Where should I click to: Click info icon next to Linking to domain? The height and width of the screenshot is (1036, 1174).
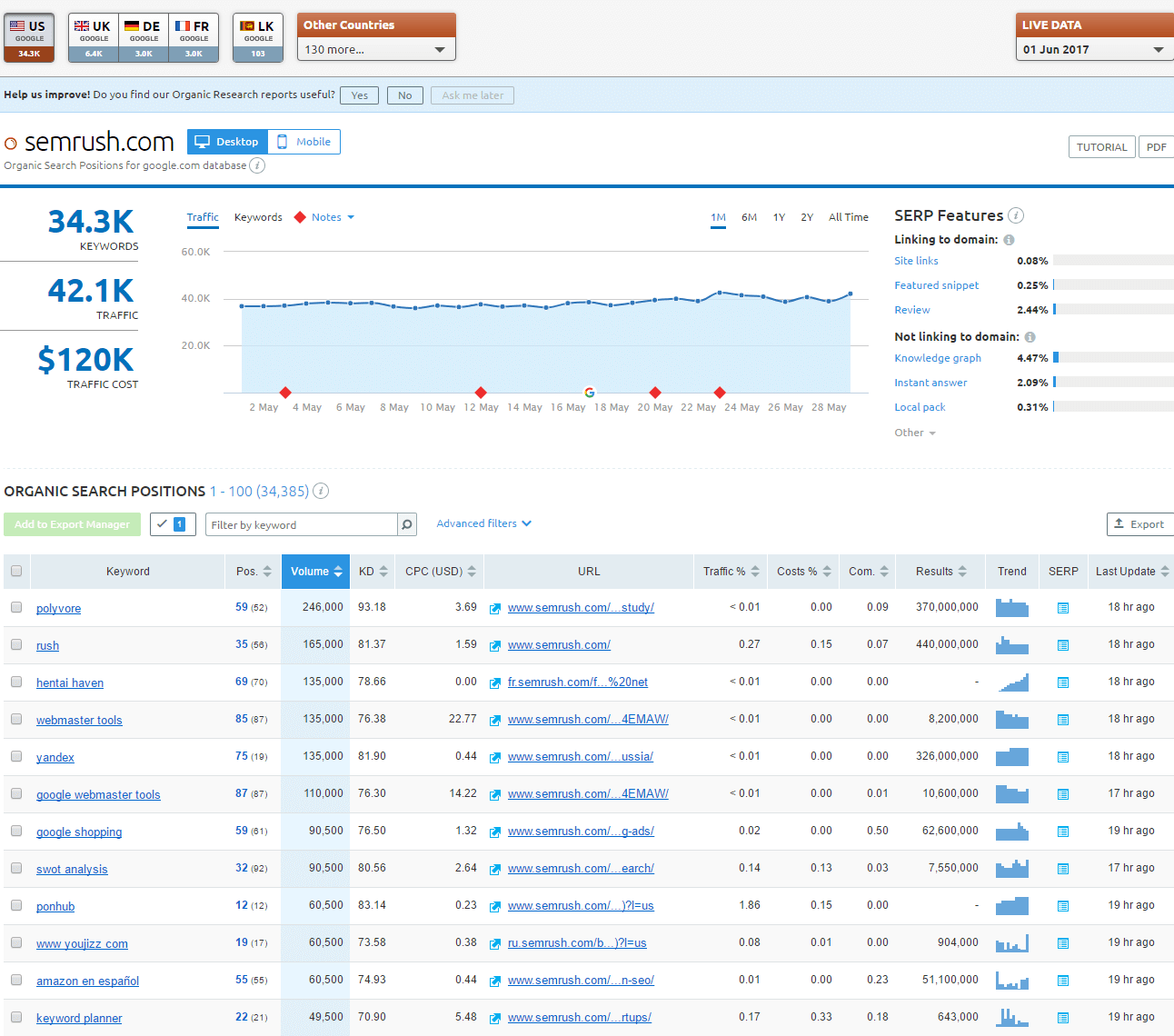pos(1009,240)
